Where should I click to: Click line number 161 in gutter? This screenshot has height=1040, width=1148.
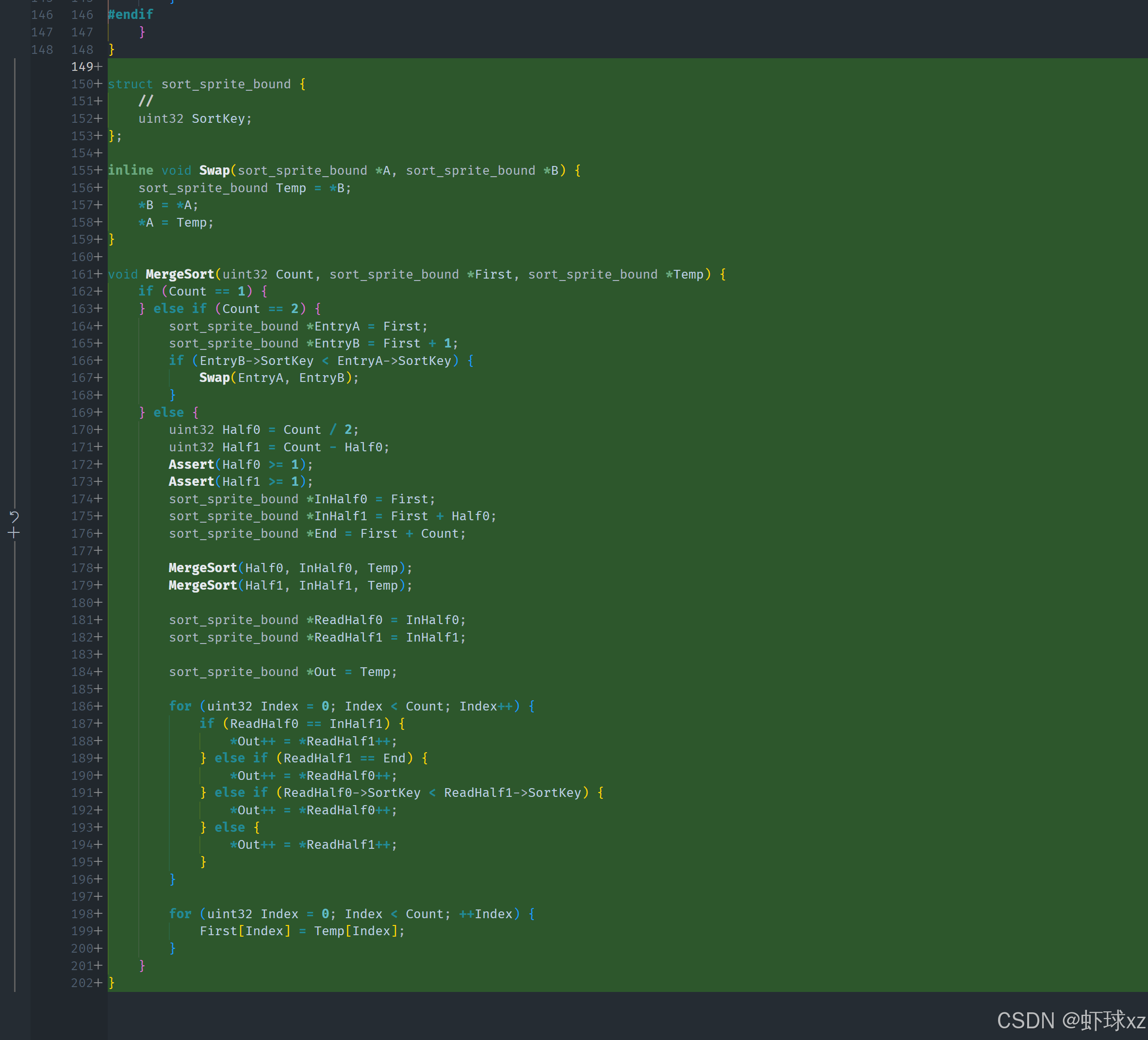pyautogui.click(x=82, y=274)
